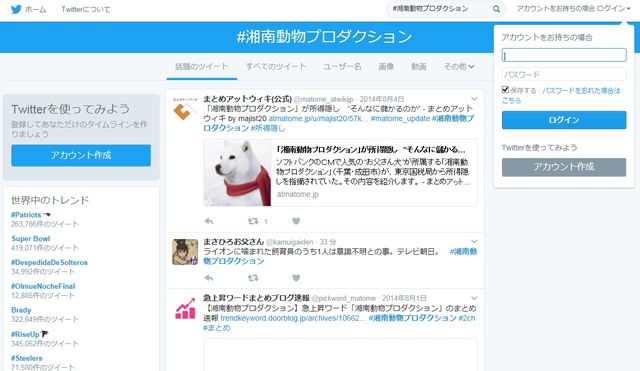640x371 pixels.
Task: Open the @pickword_matome username
Action: click(344, 298)
